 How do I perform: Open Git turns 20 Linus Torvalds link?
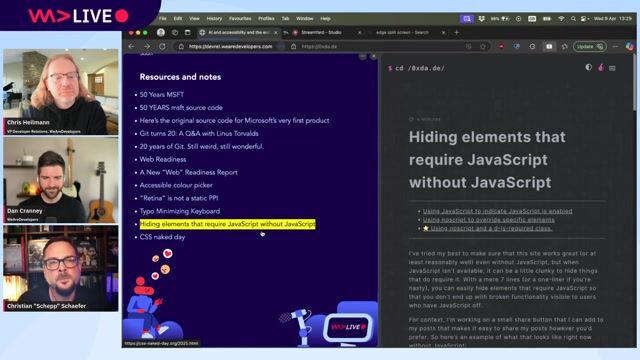[x=199, y=133]
